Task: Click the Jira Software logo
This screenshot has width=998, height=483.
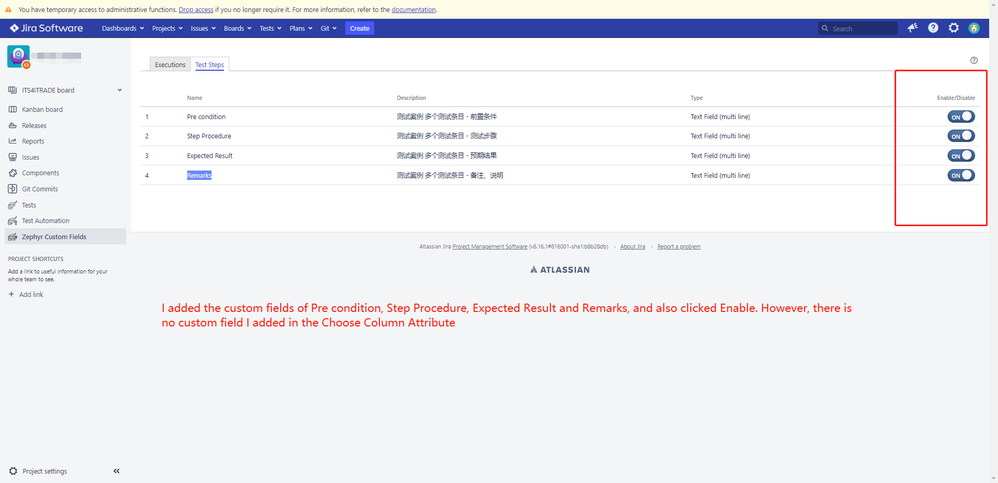Action: pyautogui.click(x=46, y=28)
